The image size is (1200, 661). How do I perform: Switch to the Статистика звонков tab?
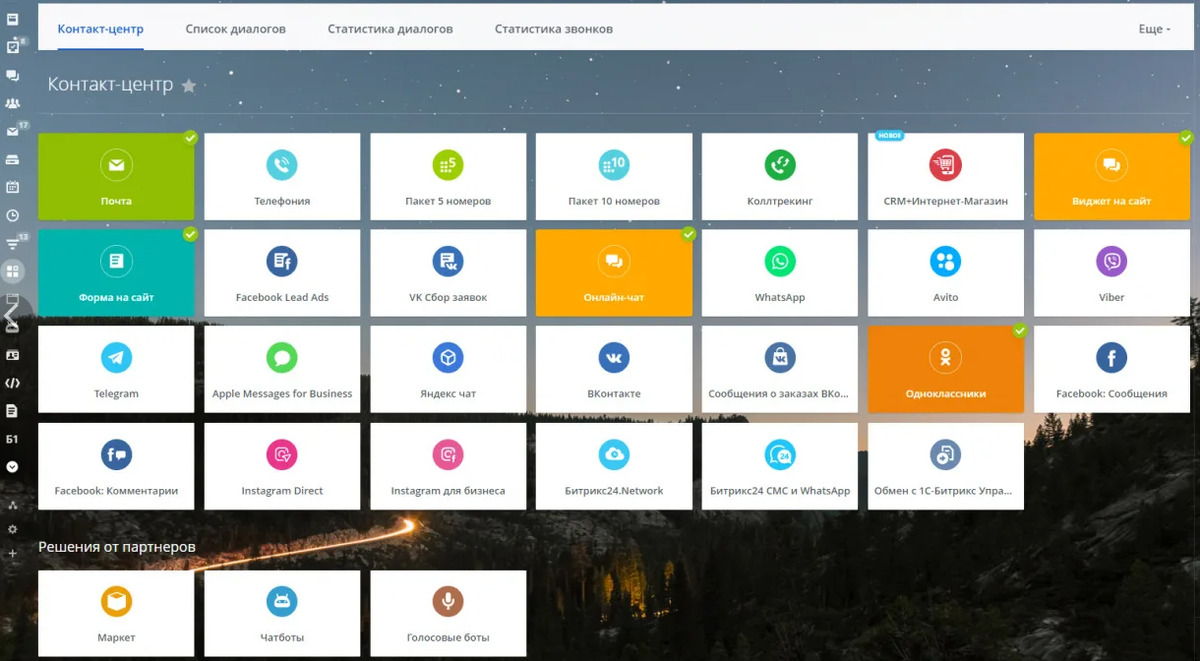554,29
